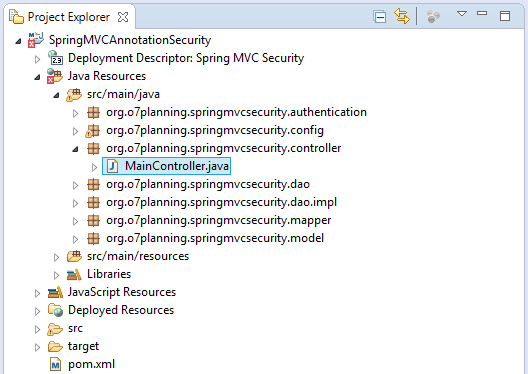Click the Deployed Resources folder icon
This screenshot has width=528, height=374.
point(55,310)
